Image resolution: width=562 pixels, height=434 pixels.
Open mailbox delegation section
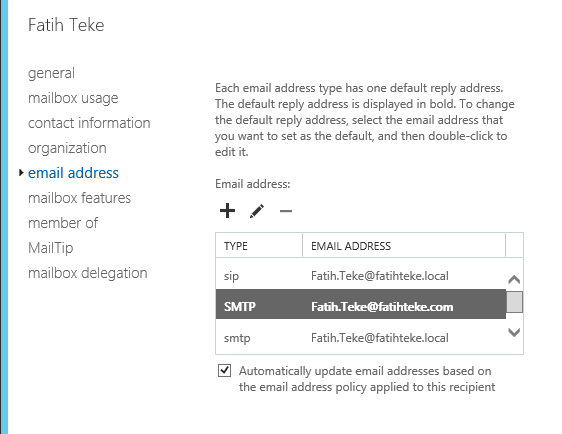[x=88, y=273]
